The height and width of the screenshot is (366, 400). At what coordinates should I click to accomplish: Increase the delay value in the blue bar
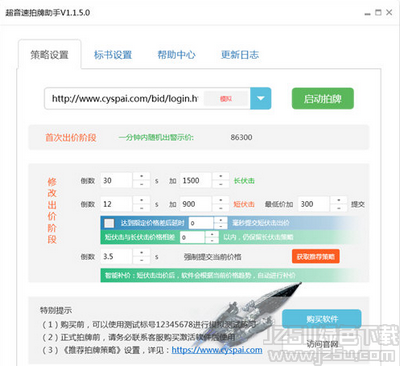220,220
